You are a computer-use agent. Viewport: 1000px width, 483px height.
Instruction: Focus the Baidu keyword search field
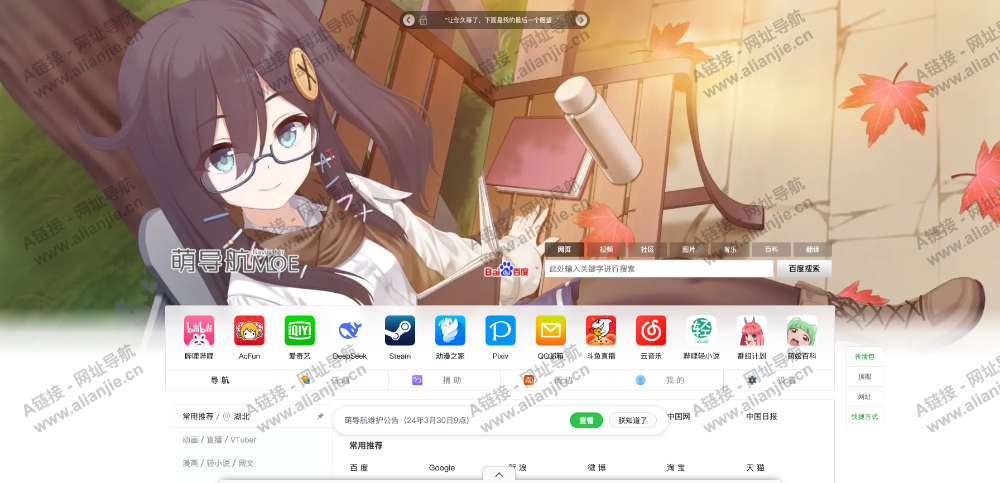[x=658, y=269]
